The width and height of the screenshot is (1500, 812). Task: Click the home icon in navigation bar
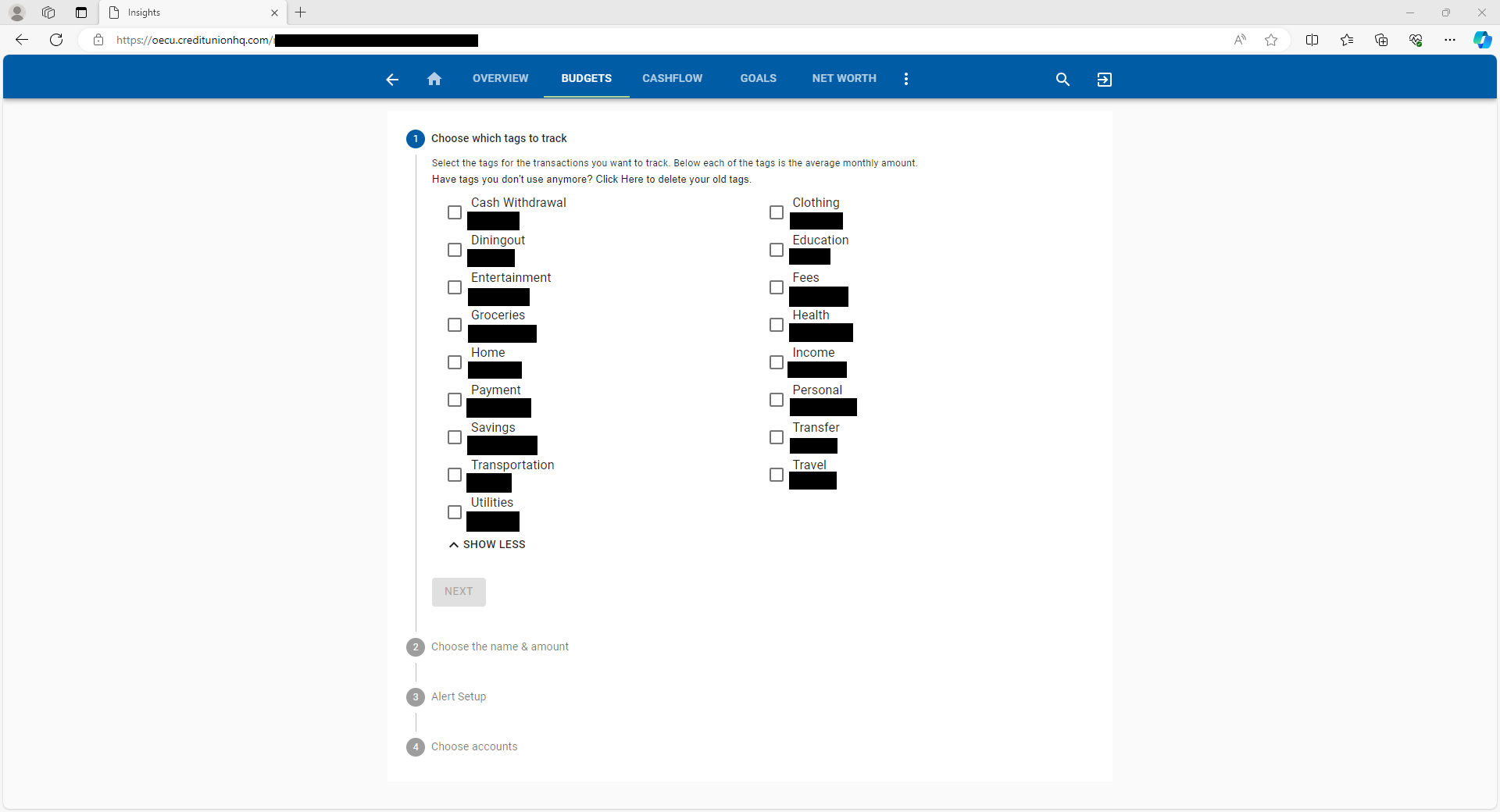[x=434, y=79]
